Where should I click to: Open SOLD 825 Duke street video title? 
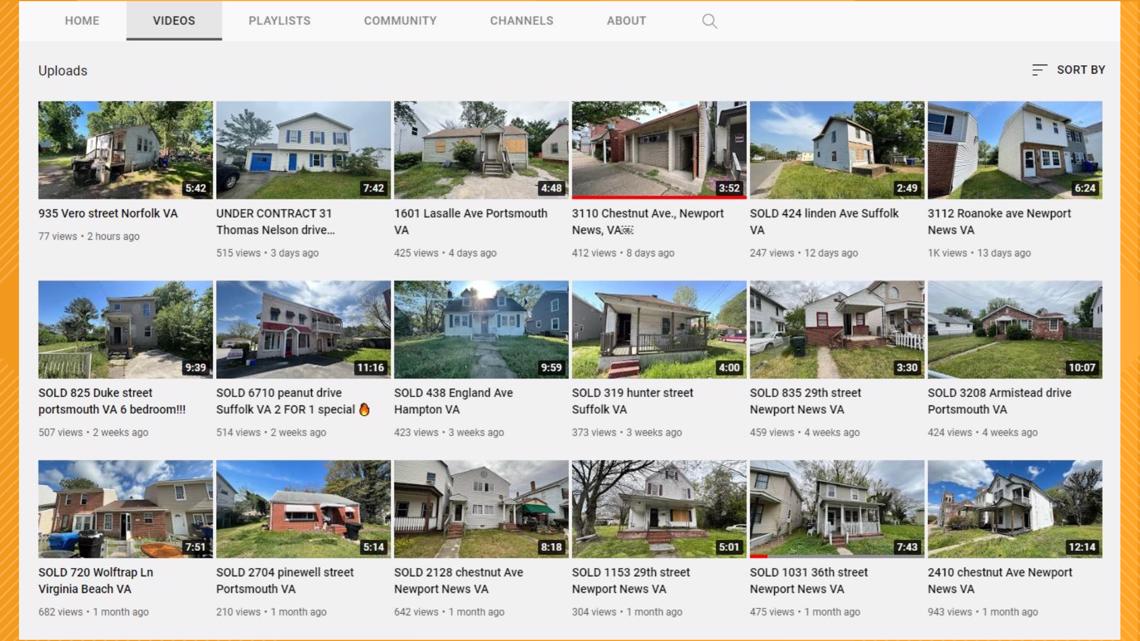coord(112,401)
